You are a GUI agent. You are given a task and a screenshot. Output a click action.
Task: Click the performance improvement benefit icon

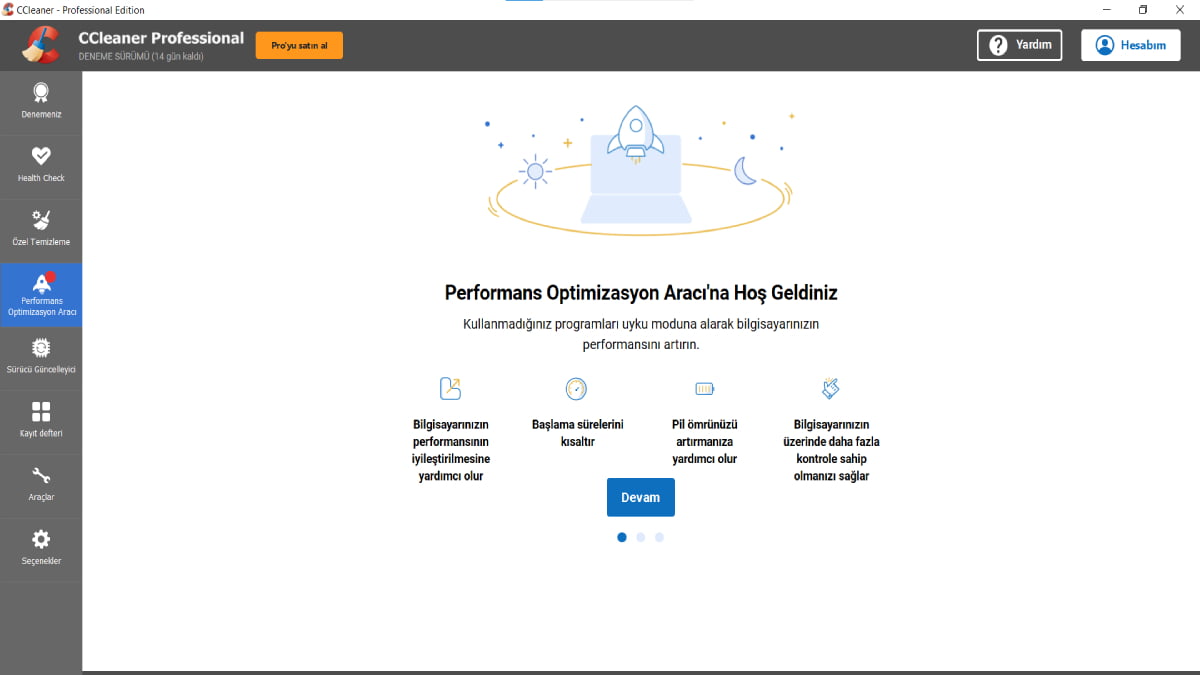[451, 388]
